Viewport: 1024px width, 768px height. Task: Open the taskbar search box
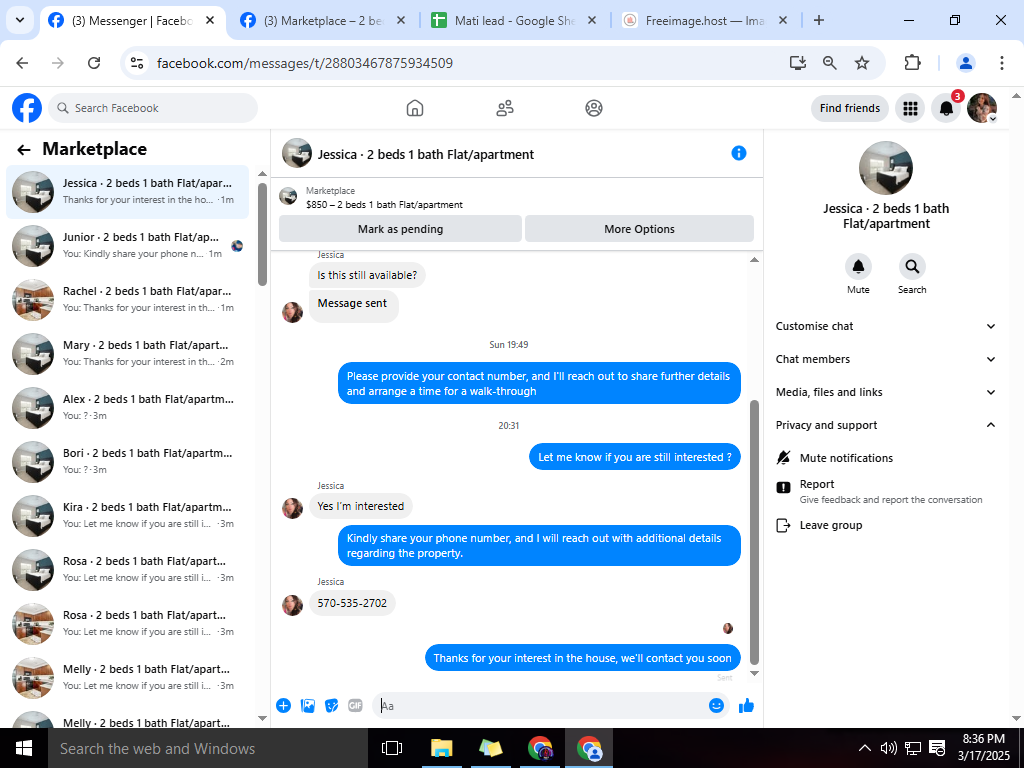208,748
